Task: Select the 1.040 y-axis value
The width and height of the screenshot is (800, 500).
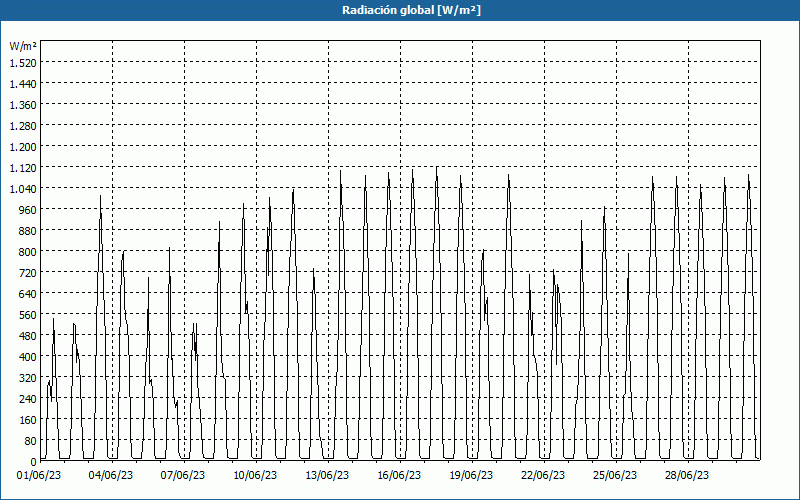Action: tap(23, 189)
